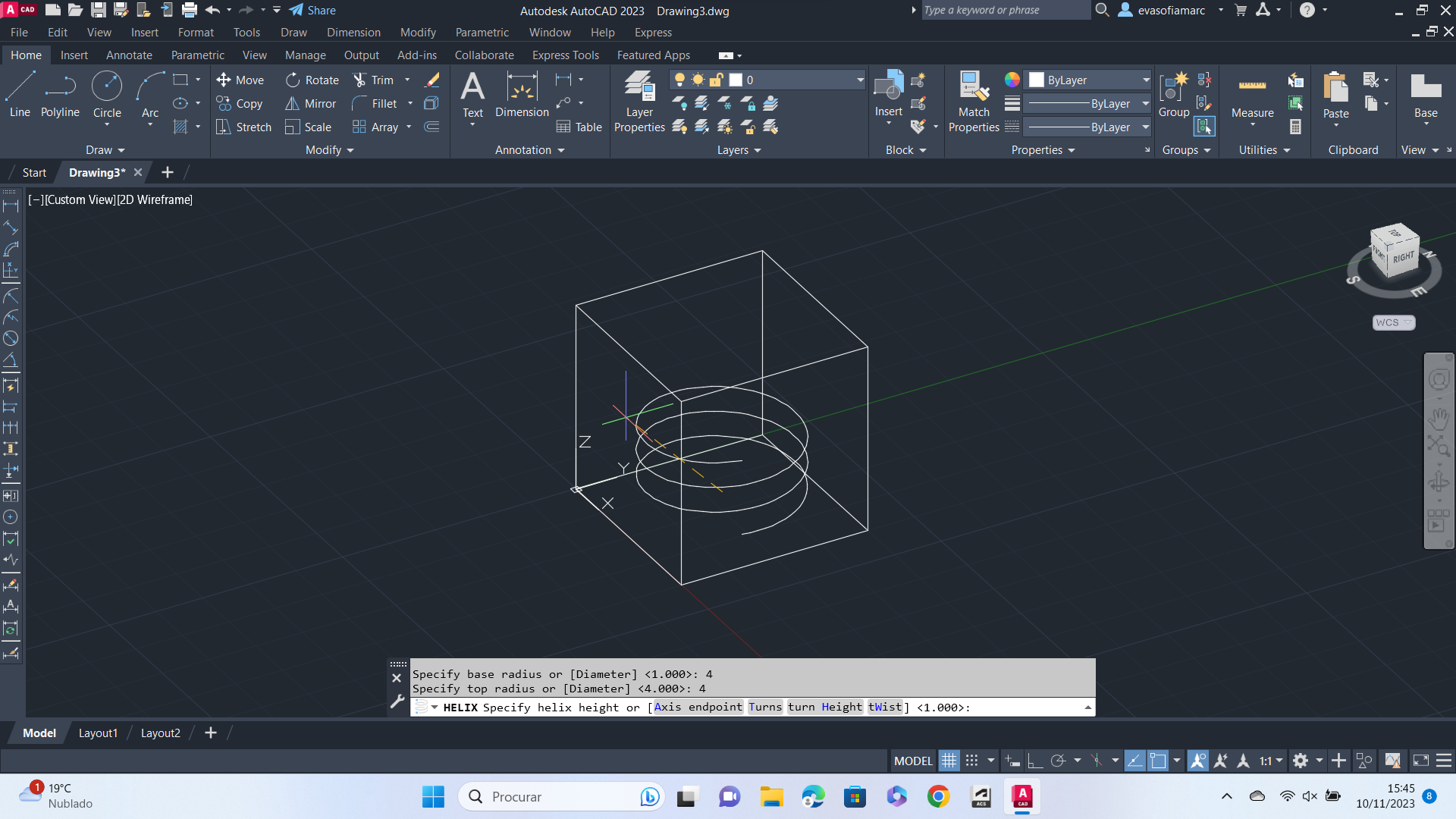Click the Mirror tool
This screenshot has height=819, width=1456.
pos(310,104)
